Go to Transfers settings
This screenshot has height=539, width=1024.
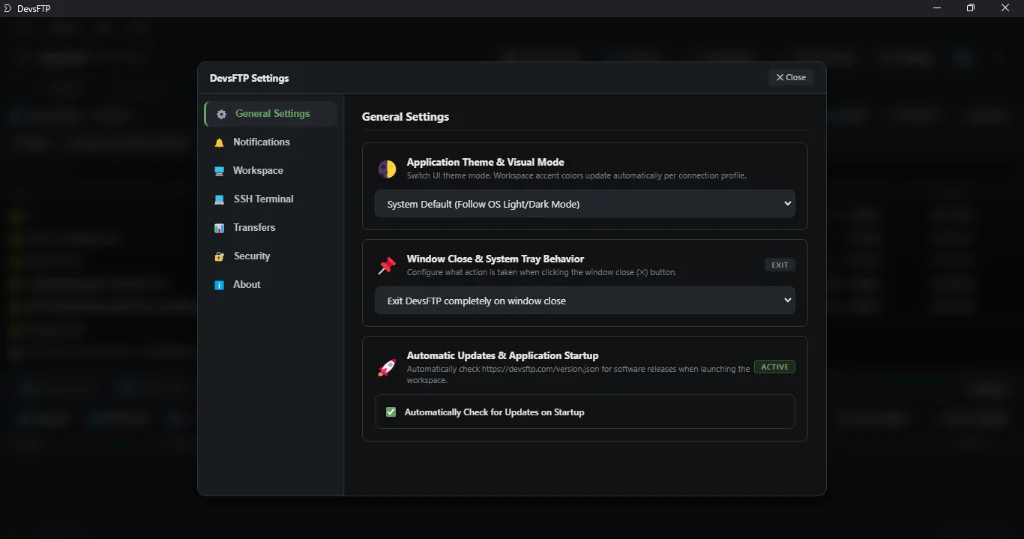271,227
